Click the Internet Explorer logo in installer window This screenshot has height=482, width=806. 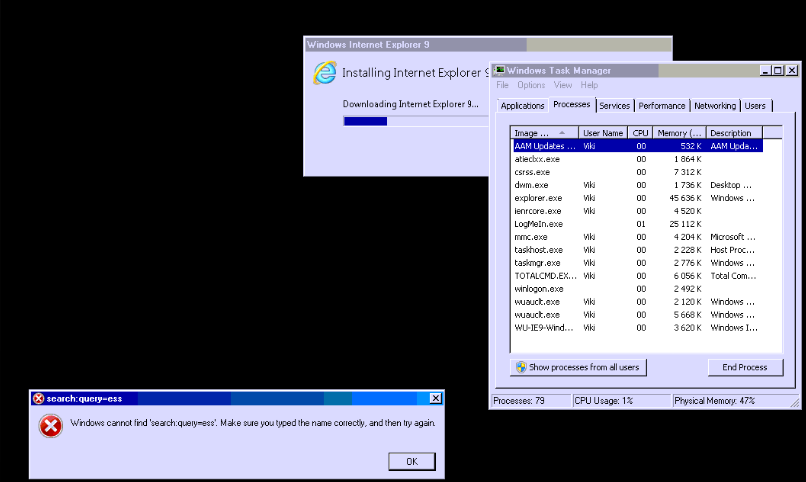pyautogui.click(x=325, y=73)
